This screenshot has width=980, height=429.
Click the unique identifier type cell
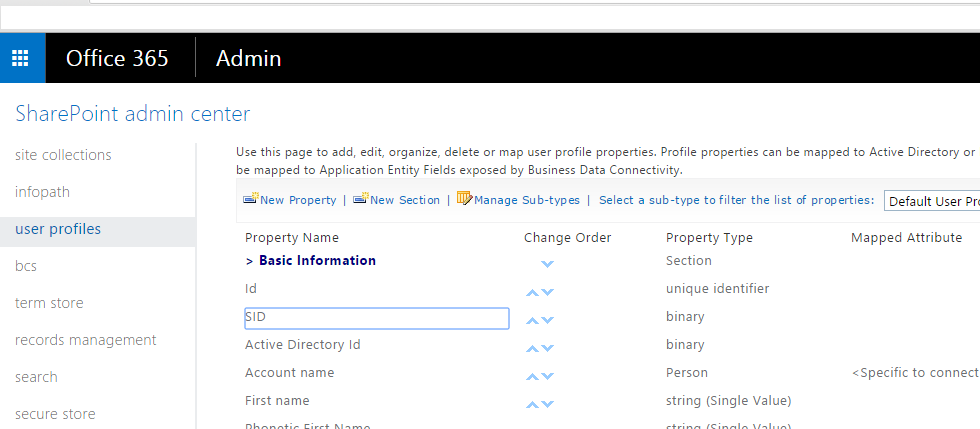[718, 288]
